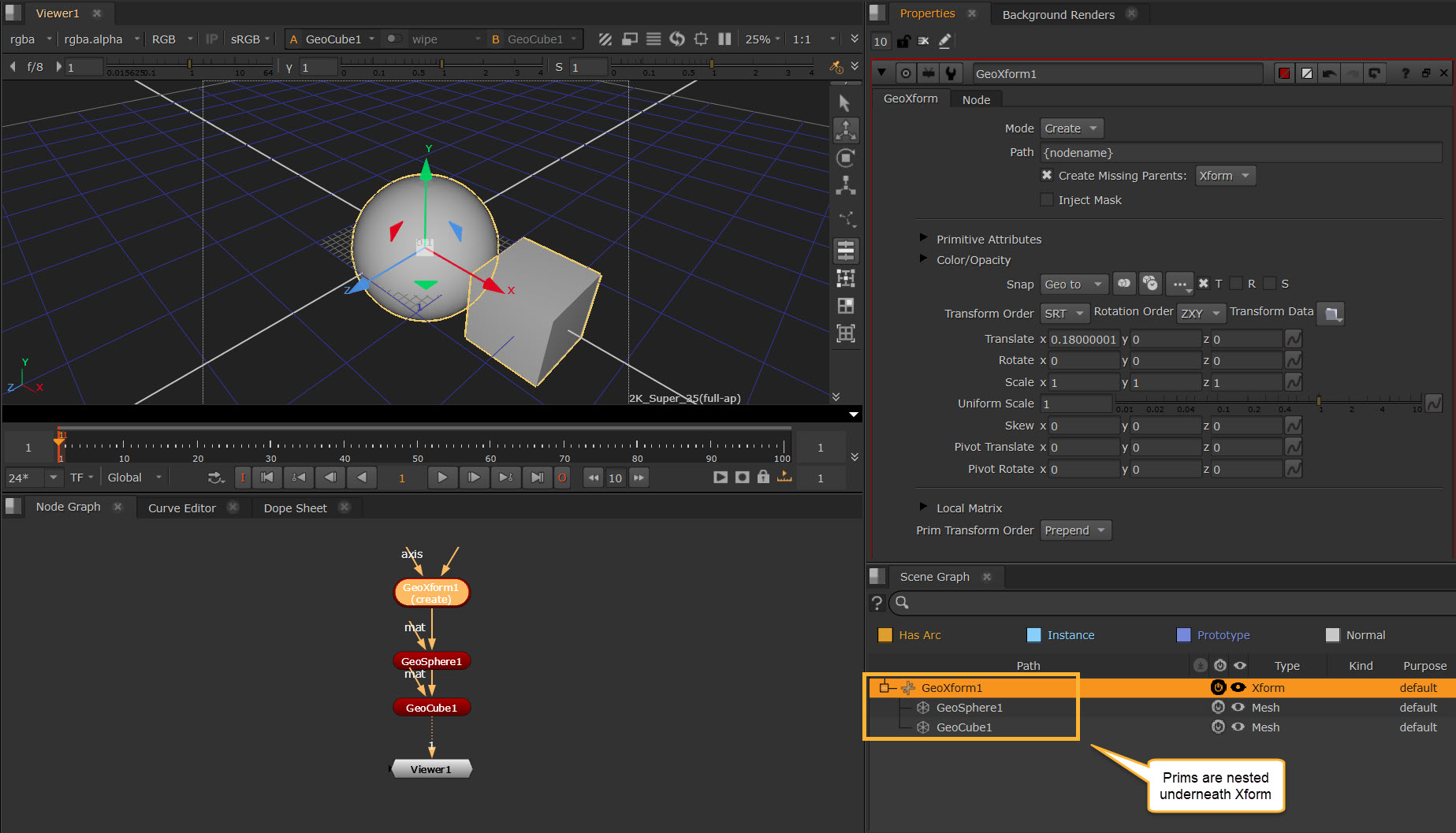This screenshot has height=833, width=1456.
Task: Open the Mode dropdown set to Create
Action: (1071, 128)
